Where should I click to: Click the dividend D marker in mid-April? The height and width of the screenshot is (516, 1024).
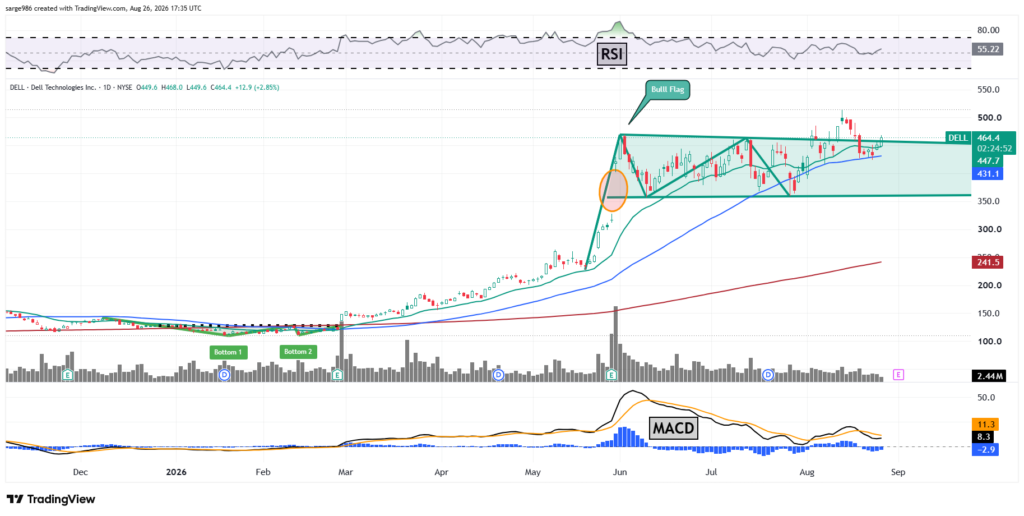tap(498, 374)
